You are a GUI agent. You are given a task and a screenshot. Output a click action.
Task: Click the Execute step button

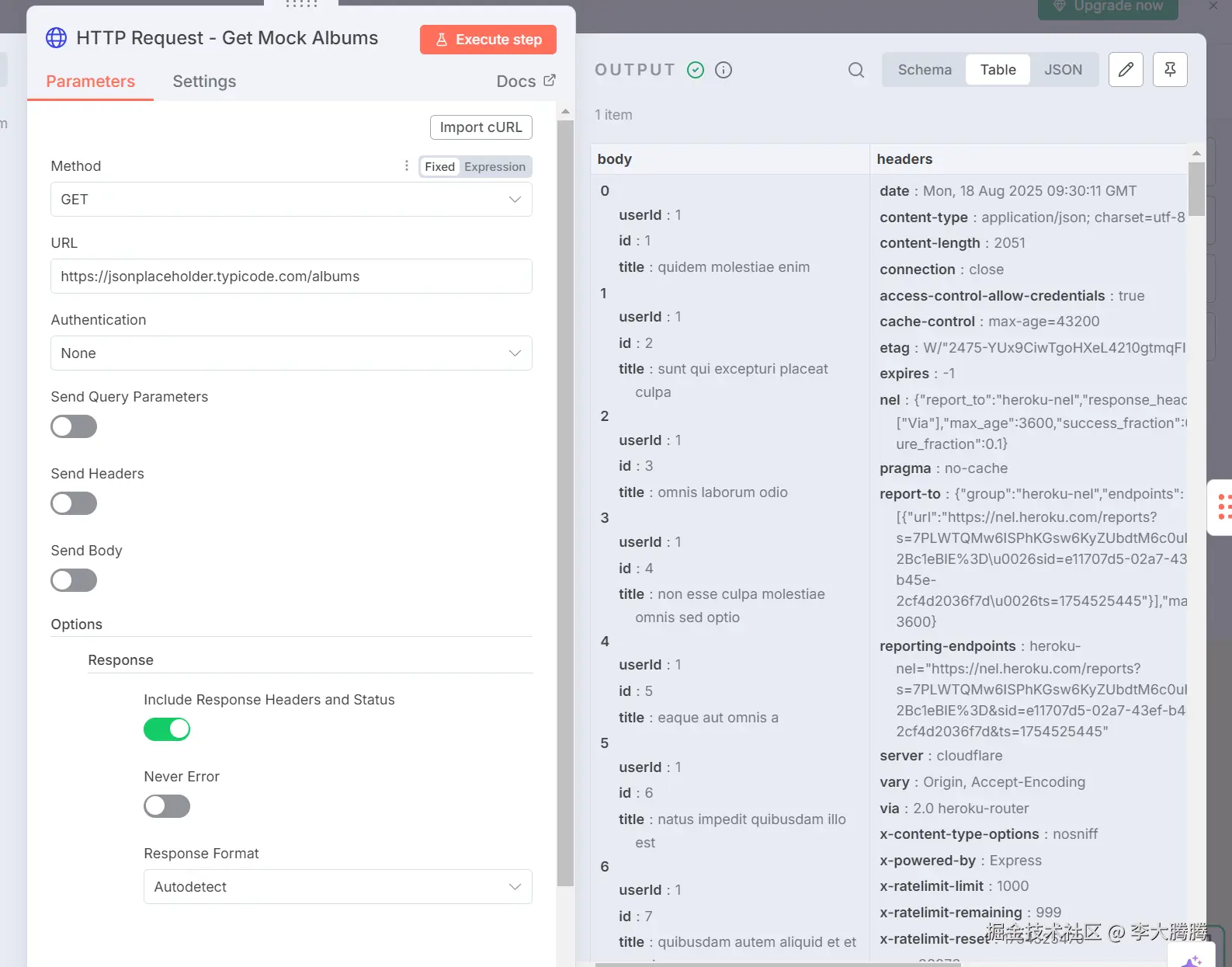click(488, 40)
